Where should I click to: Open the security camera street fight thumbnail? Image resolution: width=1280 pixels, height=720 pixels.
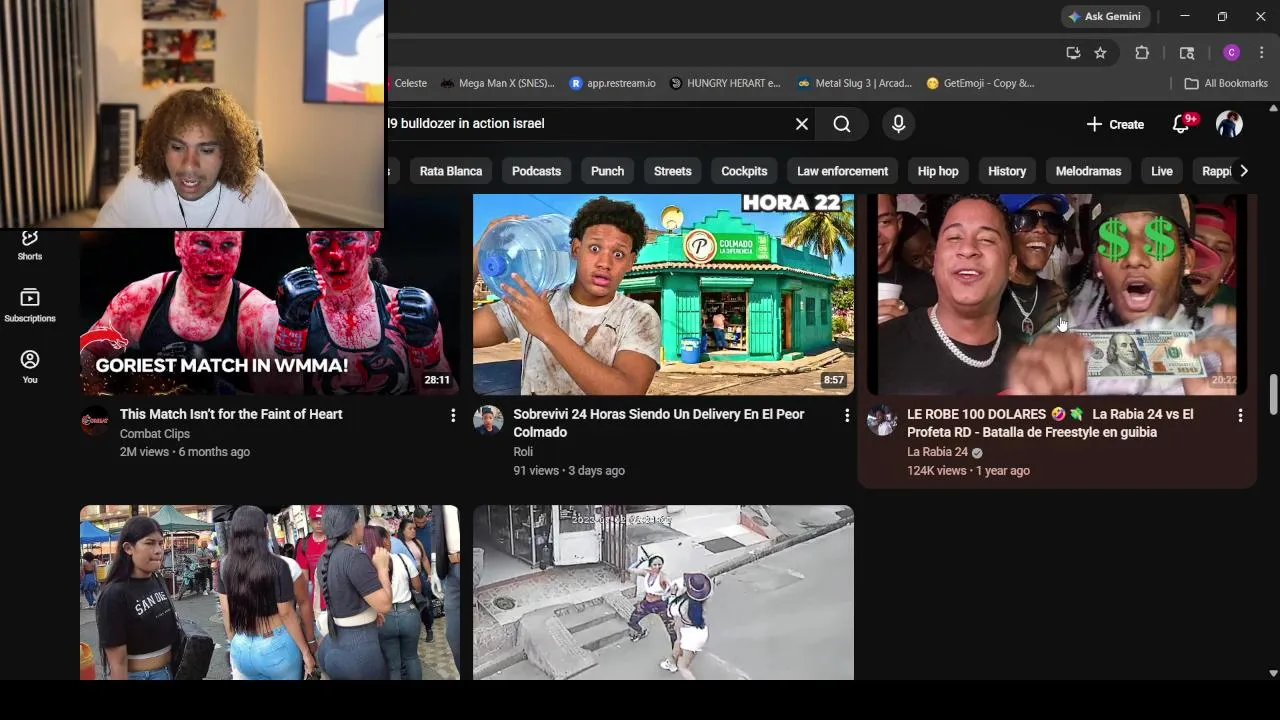click(x=663, y=592)
